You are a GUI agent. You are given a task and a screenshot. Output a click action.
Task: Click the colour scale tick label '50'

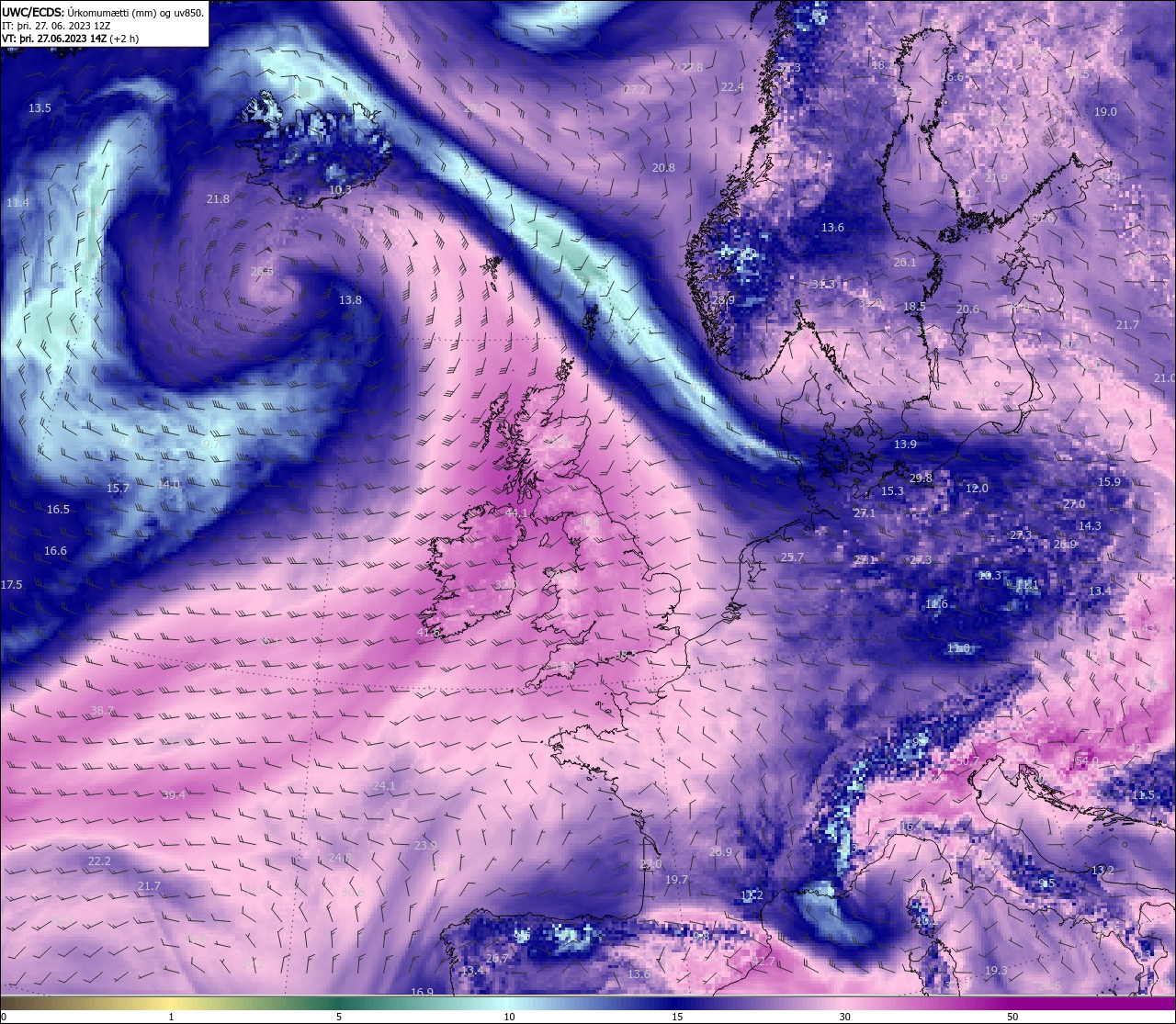tap(1012, 1017)
